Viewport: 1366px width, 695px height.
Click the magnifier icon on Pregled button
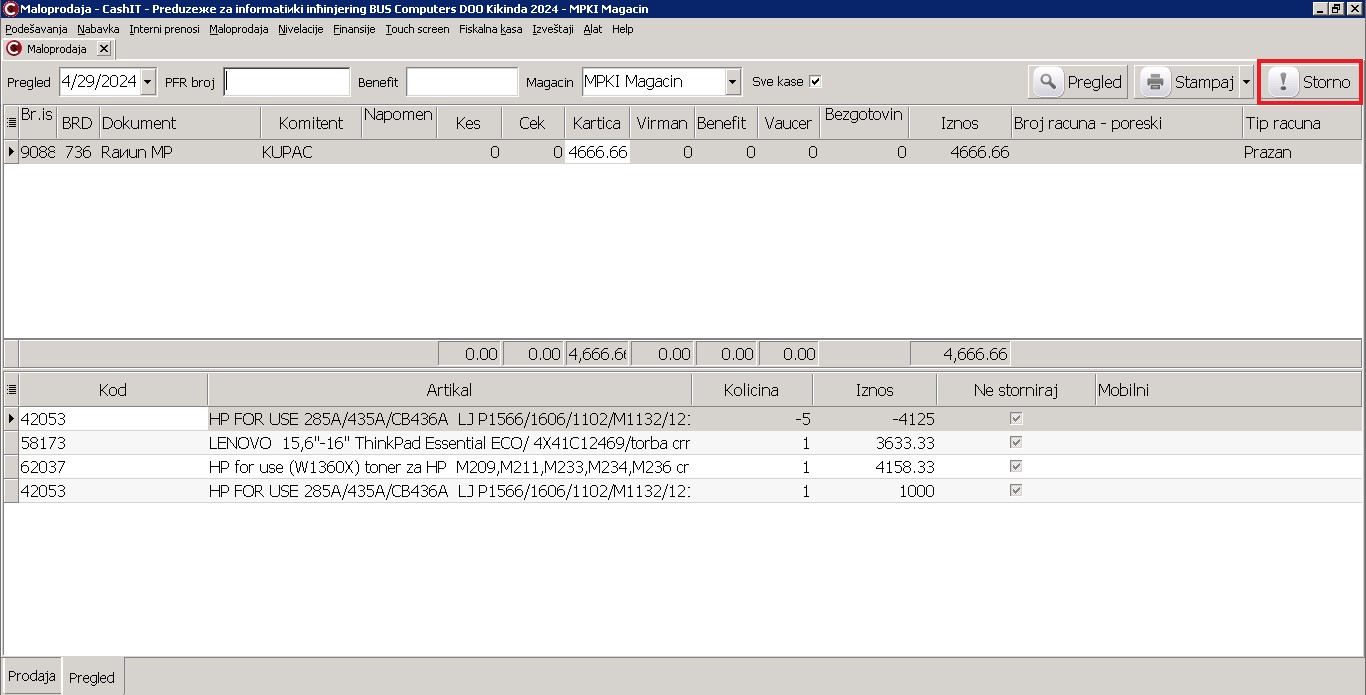[1048, 82]
